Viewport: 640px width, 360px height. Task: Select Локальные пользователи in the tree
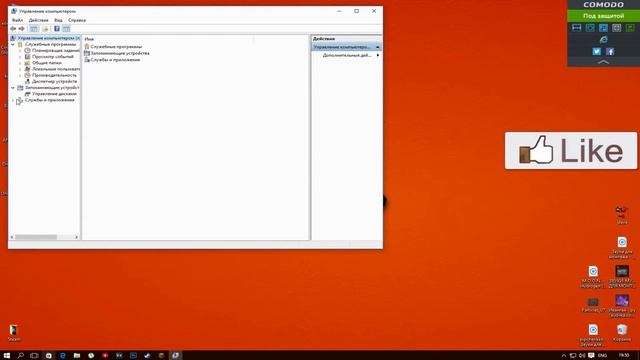pyautogui.click(x=56, y=69)
